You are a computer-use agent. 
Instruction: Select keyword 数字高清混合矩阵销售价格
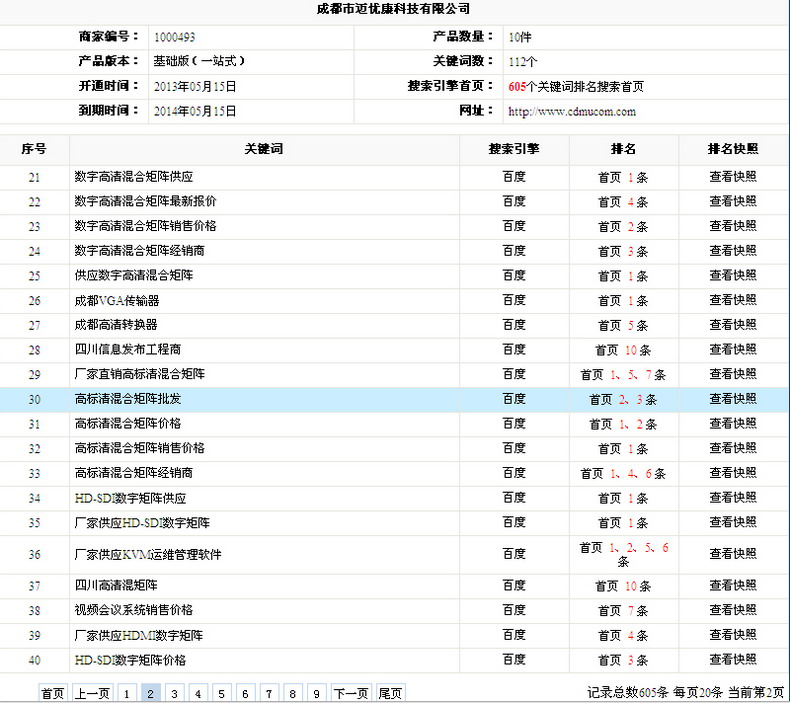click(146, 226)
